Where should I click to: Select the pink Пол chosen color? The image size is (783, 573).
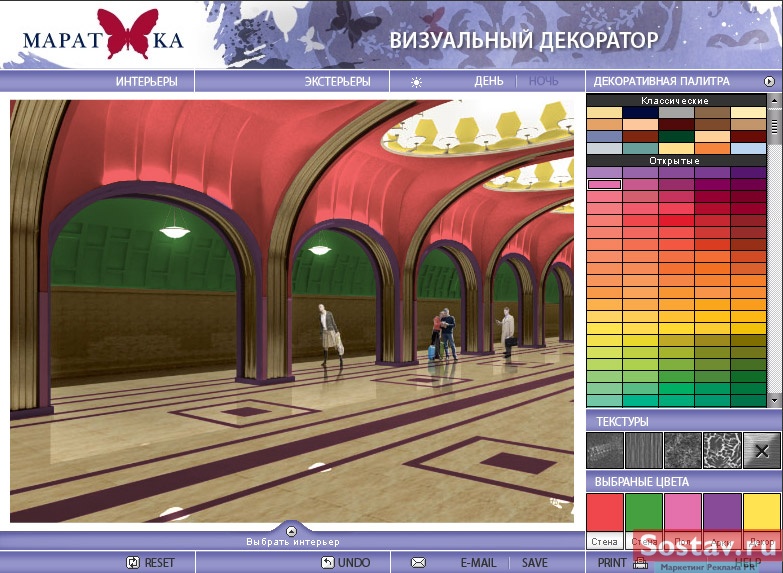pyautogui.click(x=683, y=513)
